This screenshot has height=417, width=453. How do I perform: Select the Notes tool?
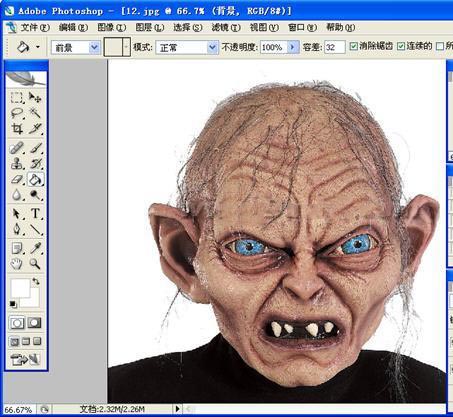pyautogui.click(x=17, y=248)
